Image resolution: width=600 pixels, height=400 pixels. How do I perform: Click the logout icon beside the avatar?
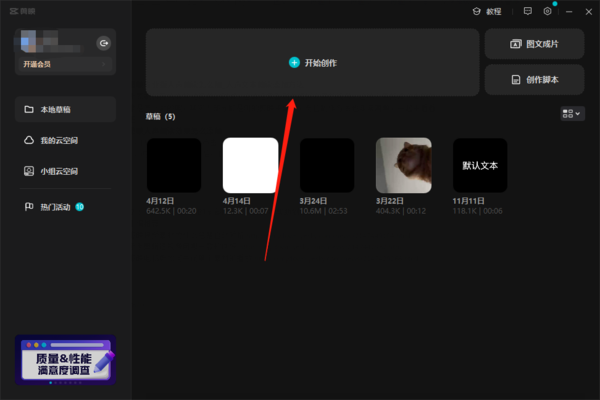pos(104,43)
